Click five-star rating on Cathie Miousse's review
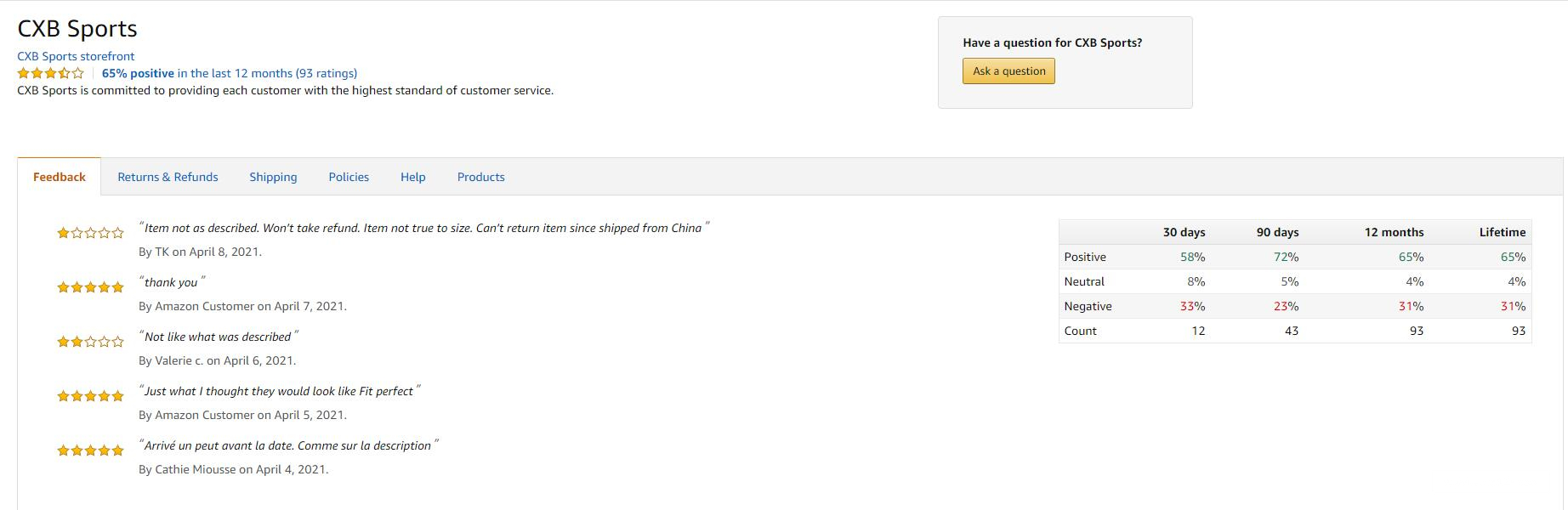The image size is (1568, 510). click(90, 450)
